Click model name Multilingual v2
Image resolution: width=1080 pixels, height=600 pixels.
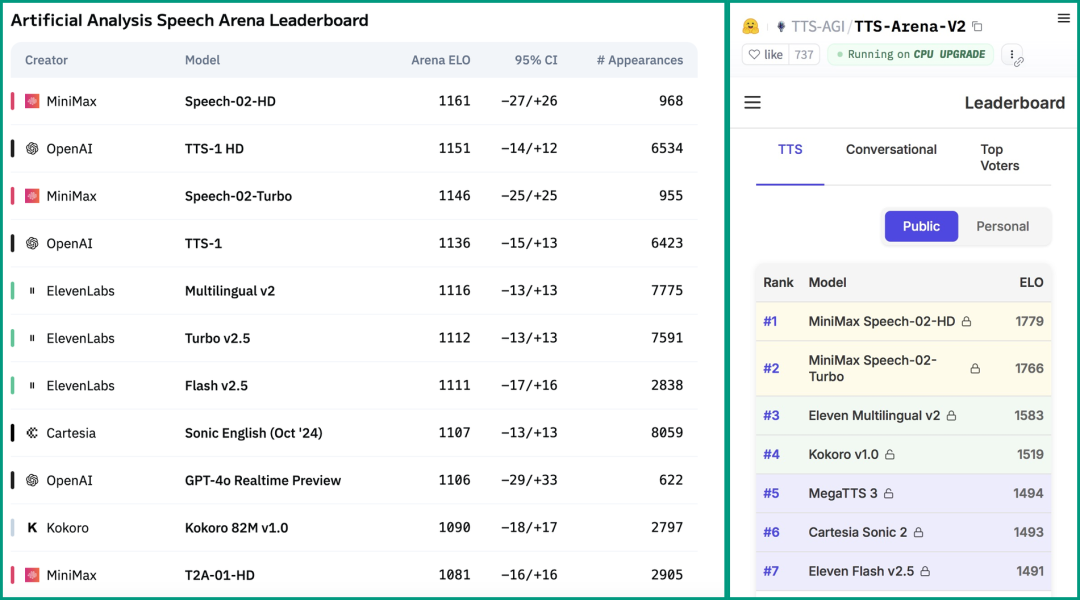(230, 291)
